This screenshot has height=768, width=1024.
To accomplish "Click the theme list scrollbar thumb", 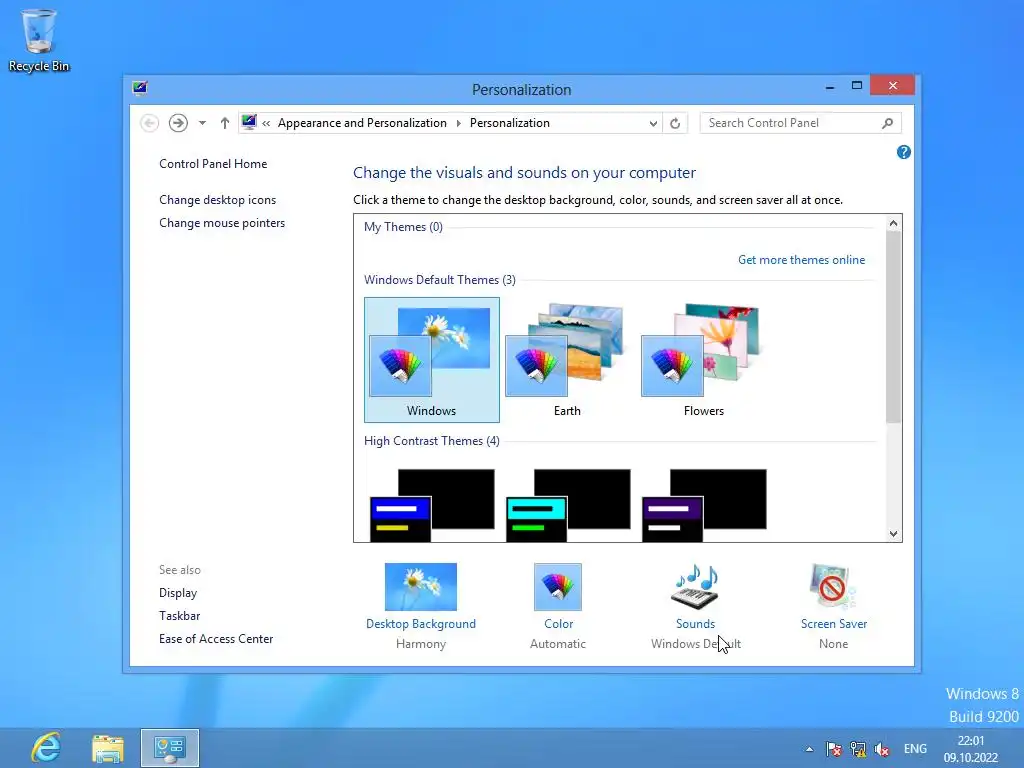I will point(893,327).
